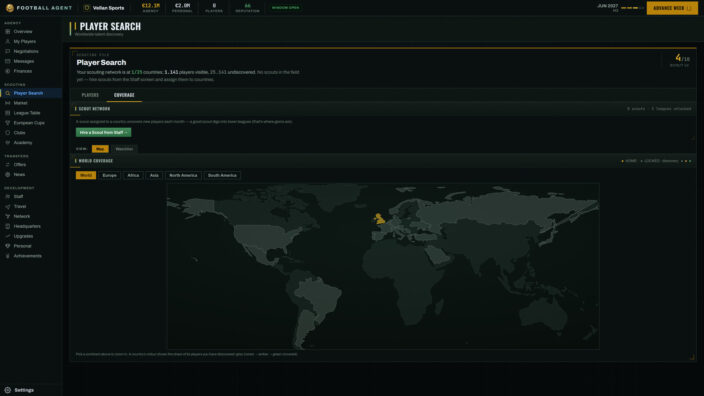Click the 4/16 counter in the Player Search card

[682, 58]
